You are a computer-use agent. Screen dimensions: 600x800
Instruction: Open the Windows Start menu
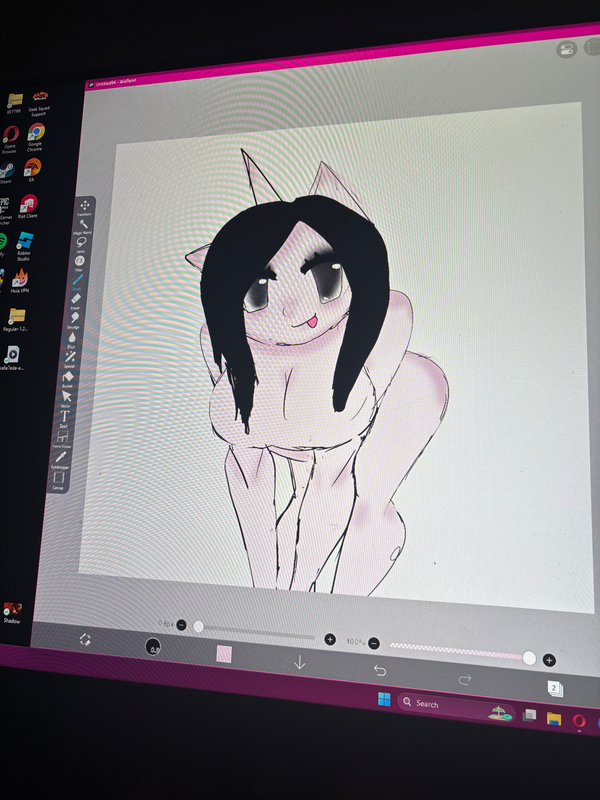[x=384, y=699]
